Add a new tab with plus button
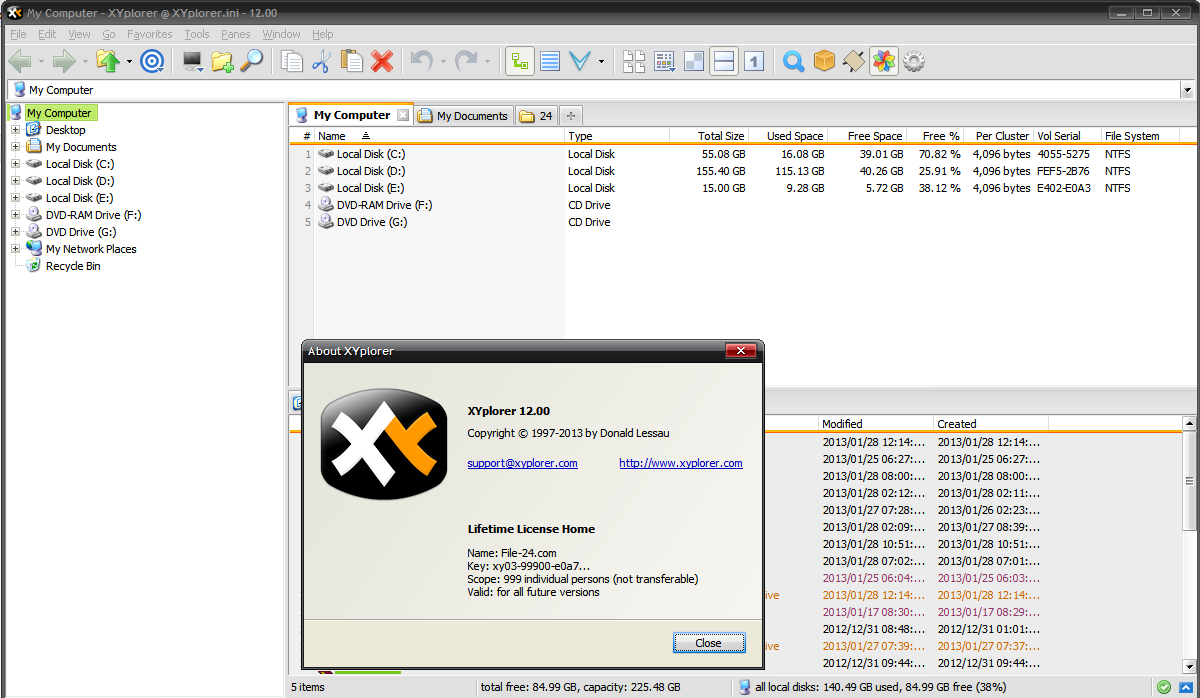1200x698 pixels. [x=571, y=116]
